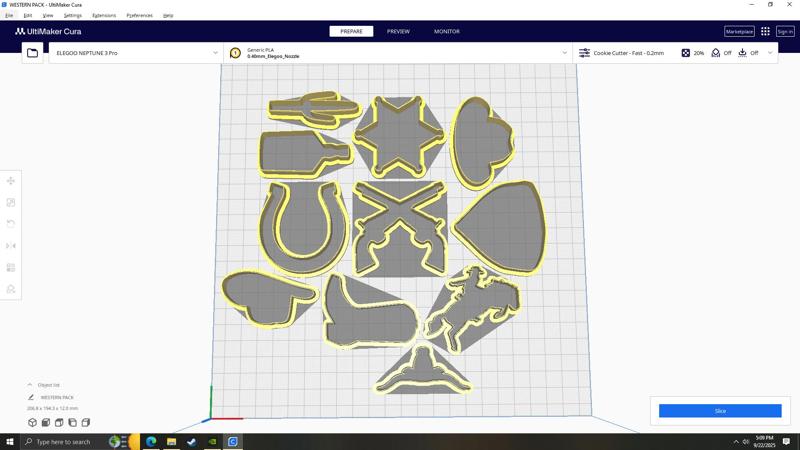
Task: Click the extruder 1 material icon
Action: tap(235, 53)
